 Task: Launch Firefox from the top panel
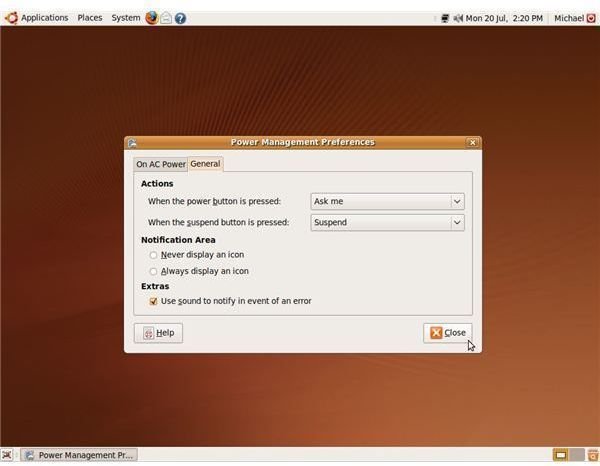click(152, 18)
